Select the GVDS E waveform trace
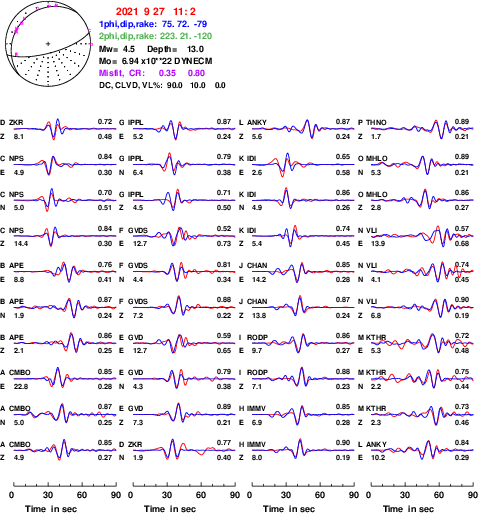The height and width of the screenshot is (513, 478). coord(183,236)
